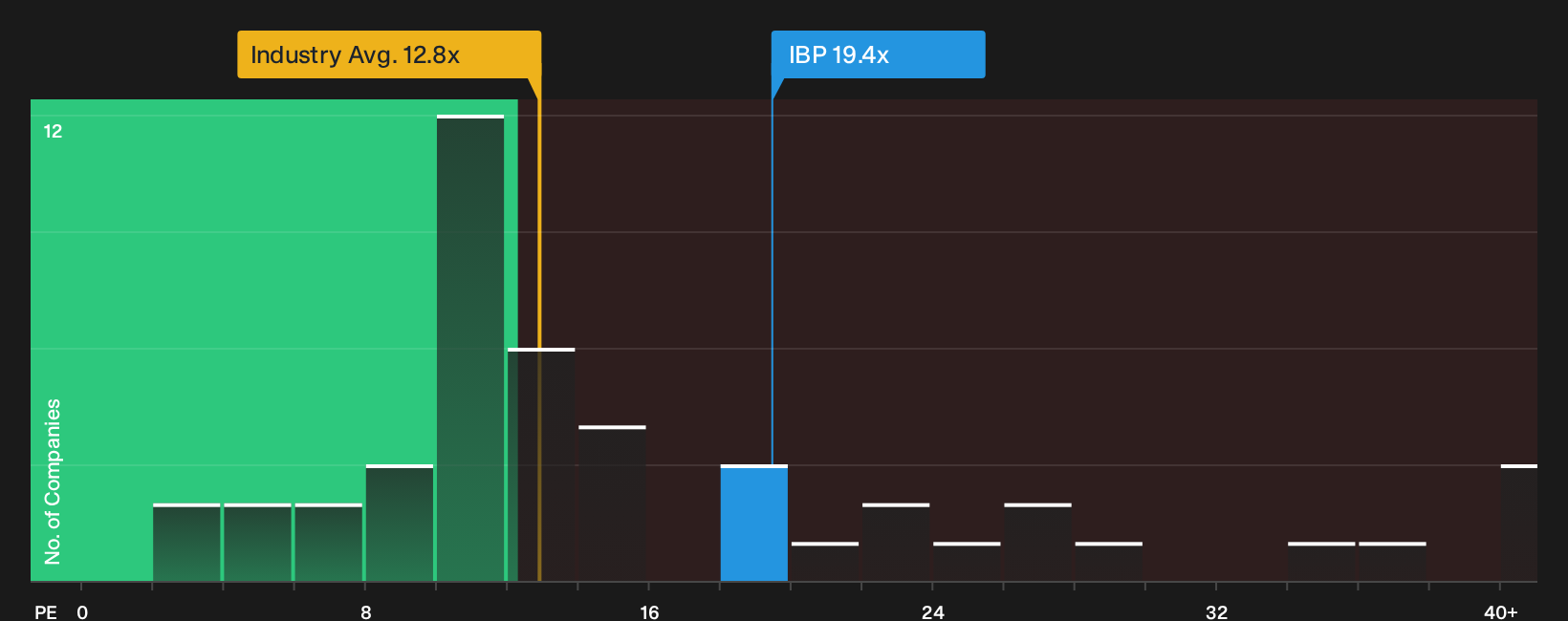
Task: Click the x-axis label 32
Action: 1216,611
